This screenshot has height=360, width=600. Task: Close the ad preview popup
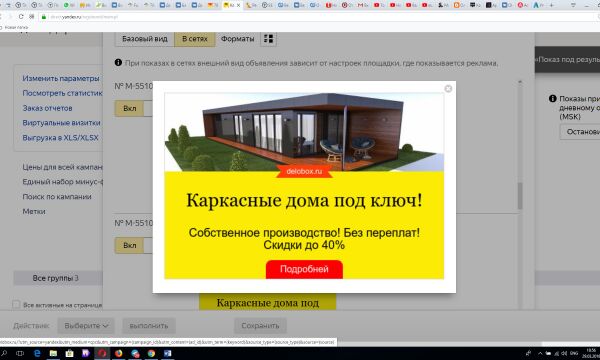448,89
